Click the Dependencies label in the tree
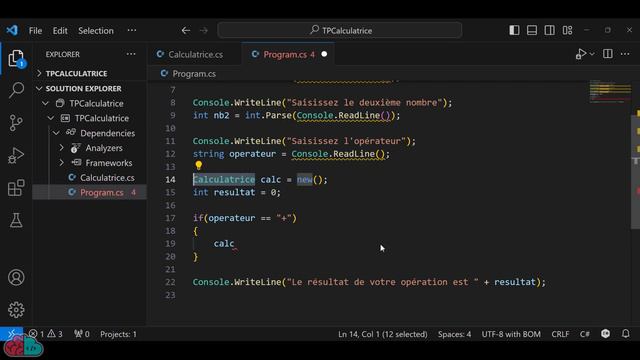 [x=107, y=133]
